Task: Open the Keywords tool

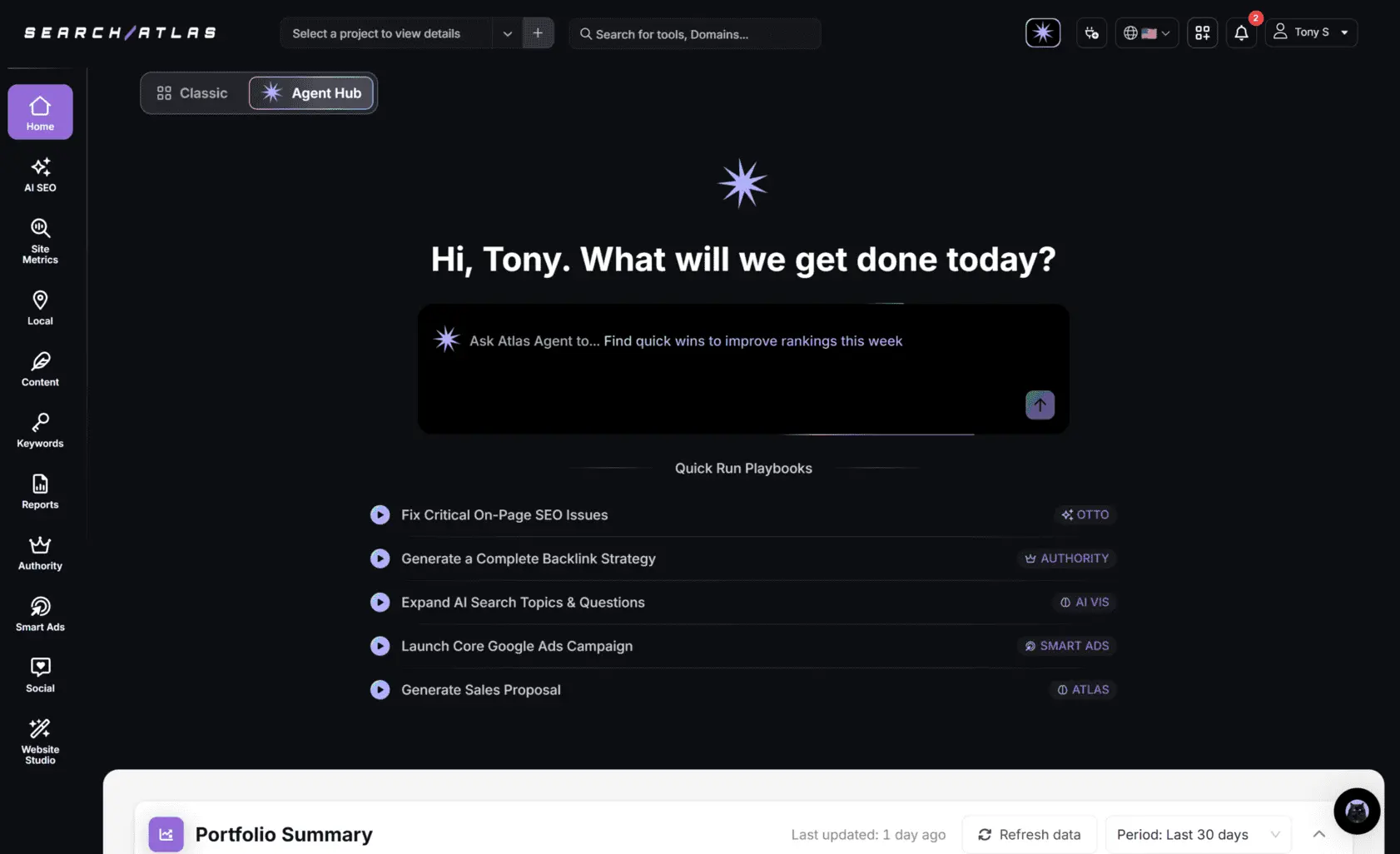Action: pyautogui.click(x=40, y=430)
